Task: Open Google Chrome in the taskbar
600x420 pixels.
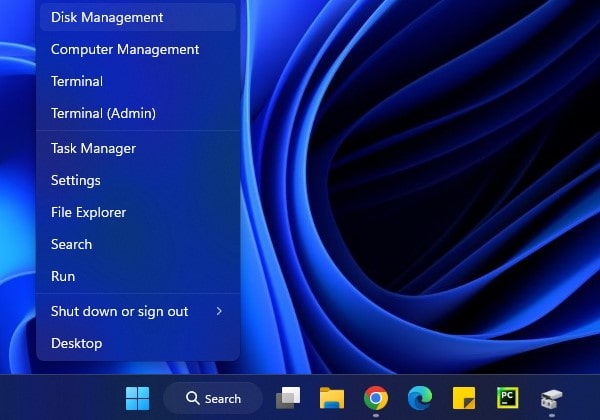Action: click(376, 398)
